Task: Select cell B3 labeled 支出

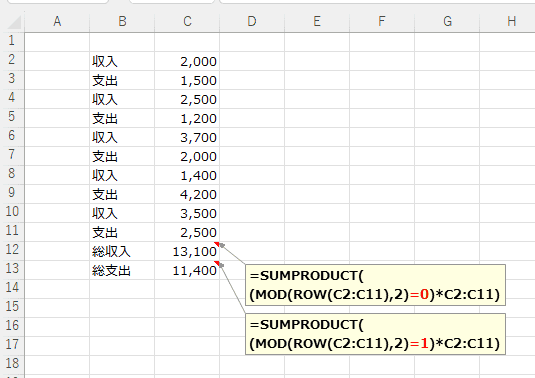Action: [x=122, y=81]
